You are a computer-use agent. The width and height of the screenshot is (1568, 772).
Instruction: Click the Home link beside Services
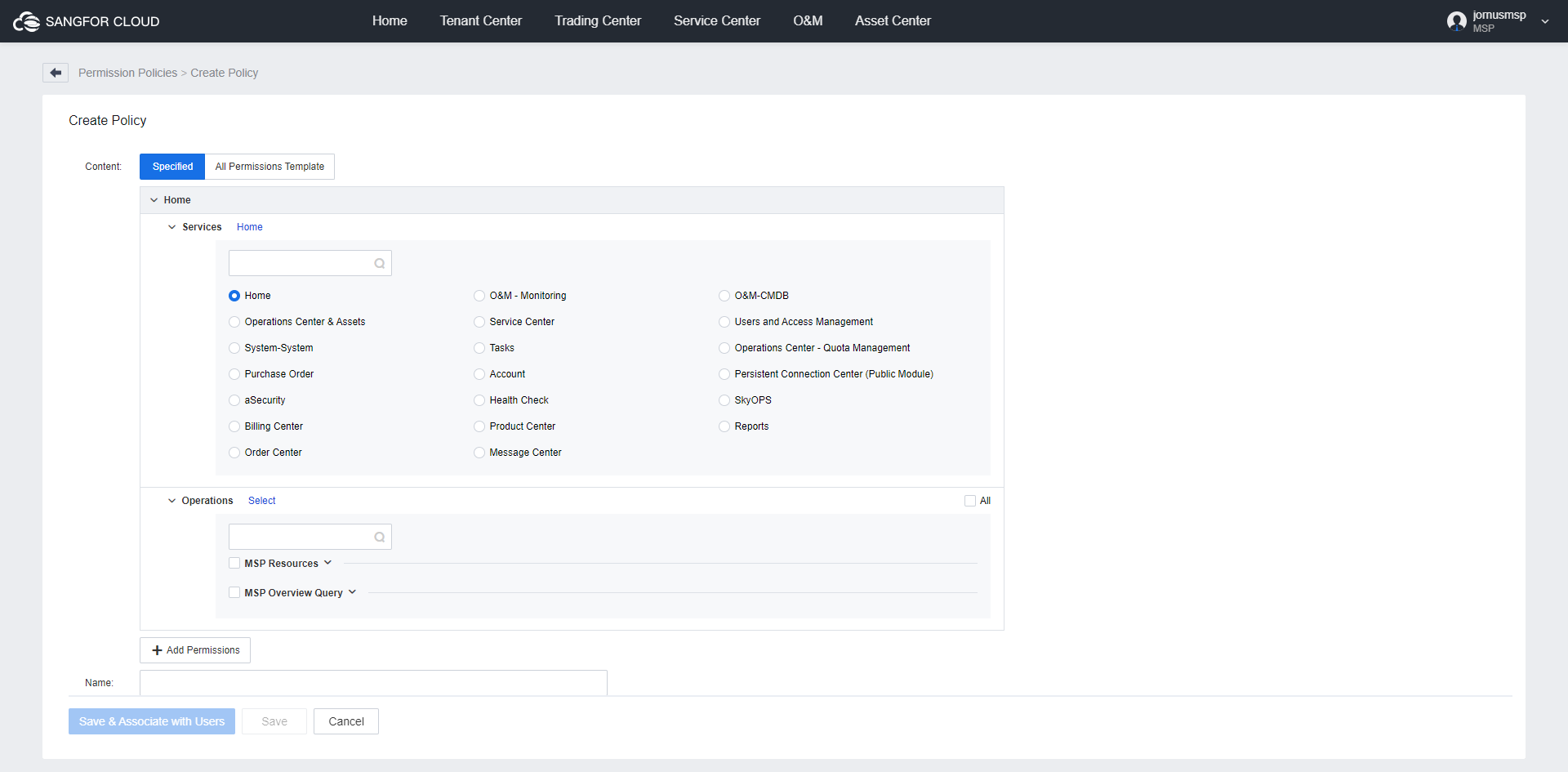250,227
